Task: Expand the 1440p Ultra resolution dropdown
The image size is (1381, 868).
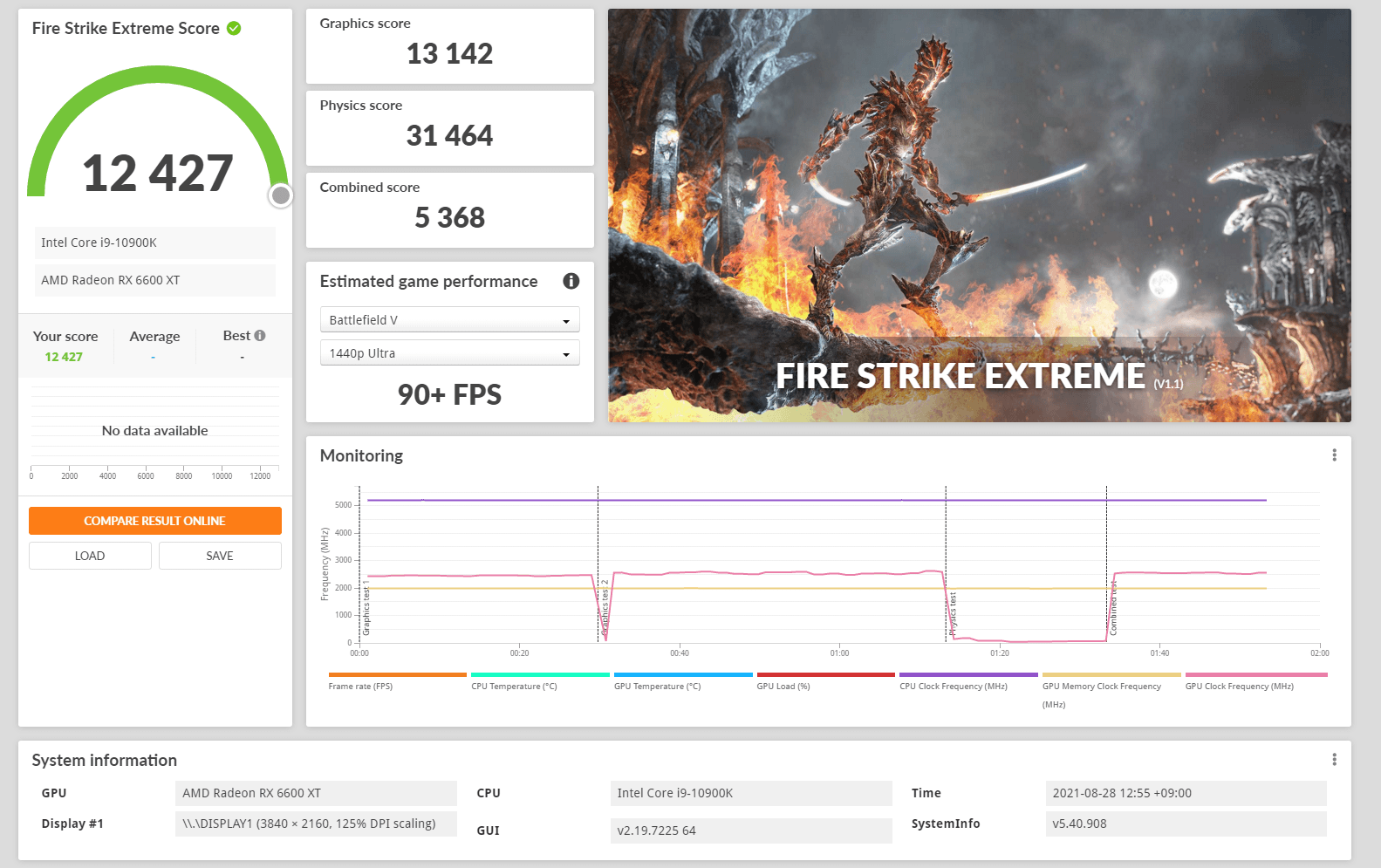Action: [x=449, y=353]
